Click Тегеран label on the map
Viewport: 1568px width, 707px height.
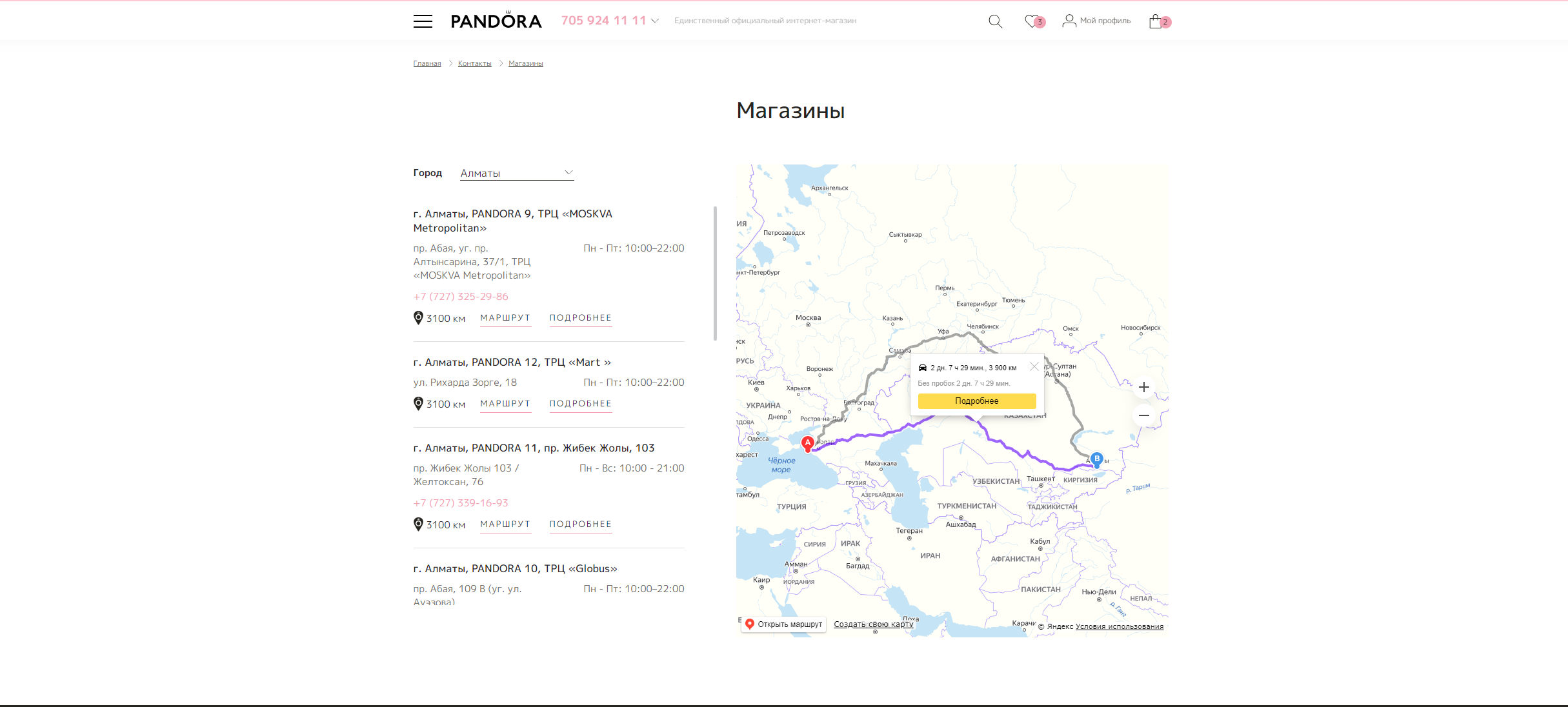coord(909,531)
